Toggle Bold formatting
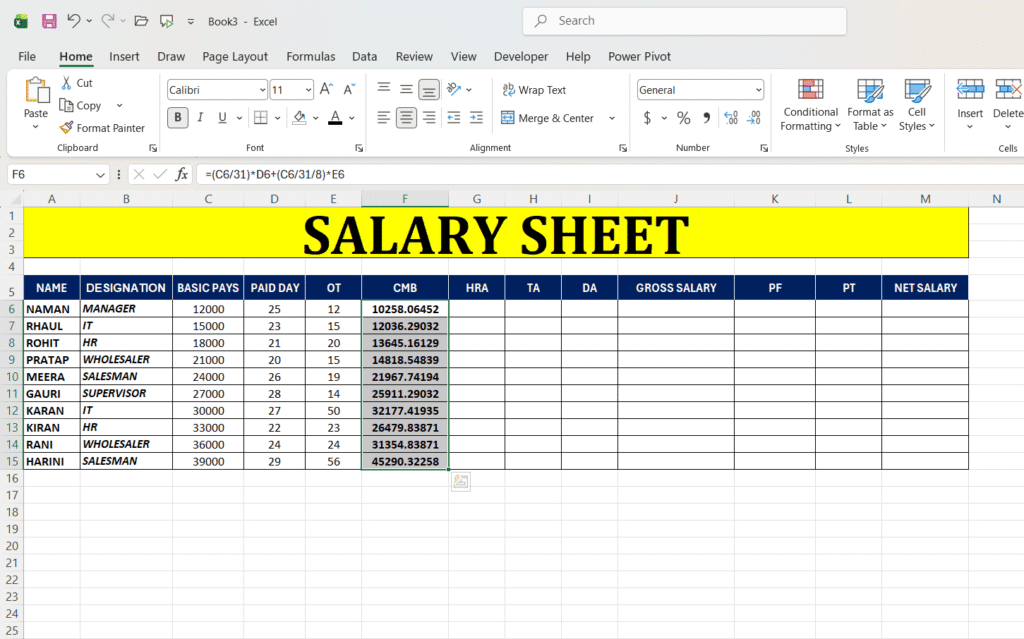The image size is (1024, 639). tap(178, 118)
